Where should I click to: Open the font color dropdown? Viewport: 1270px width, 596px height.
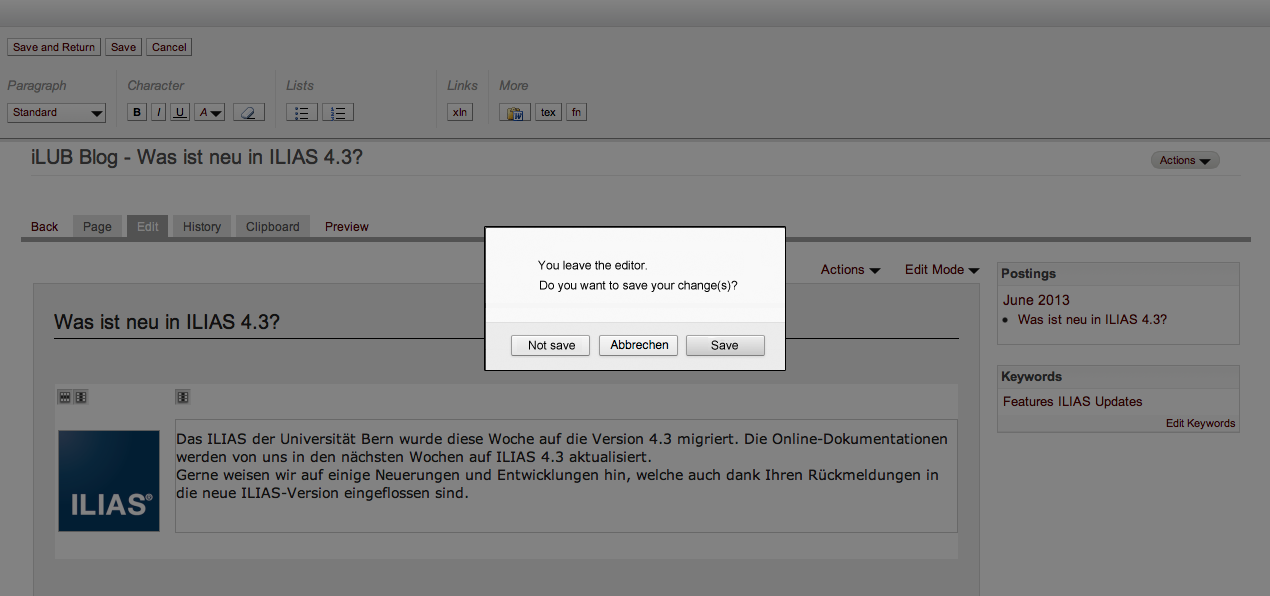tap(210, 113)
